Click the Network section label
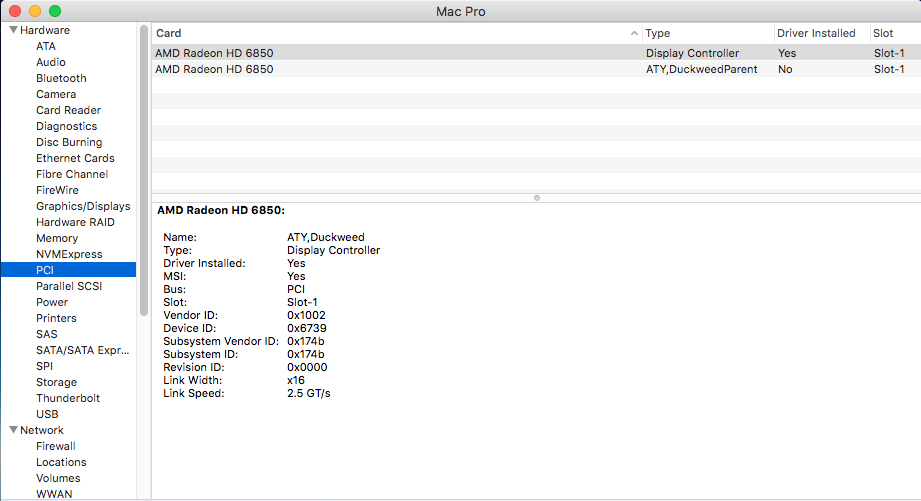921x501 pixels. [42, 430]
